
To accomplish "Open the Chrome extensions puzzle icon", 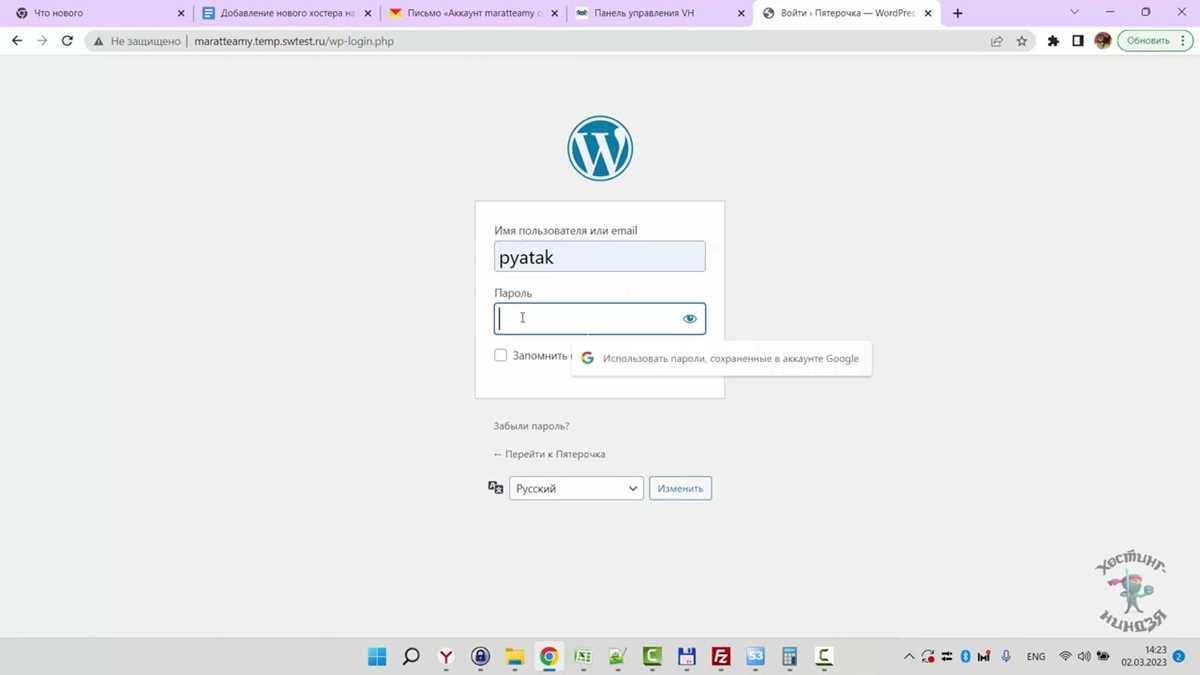I will pos(1053,41).
